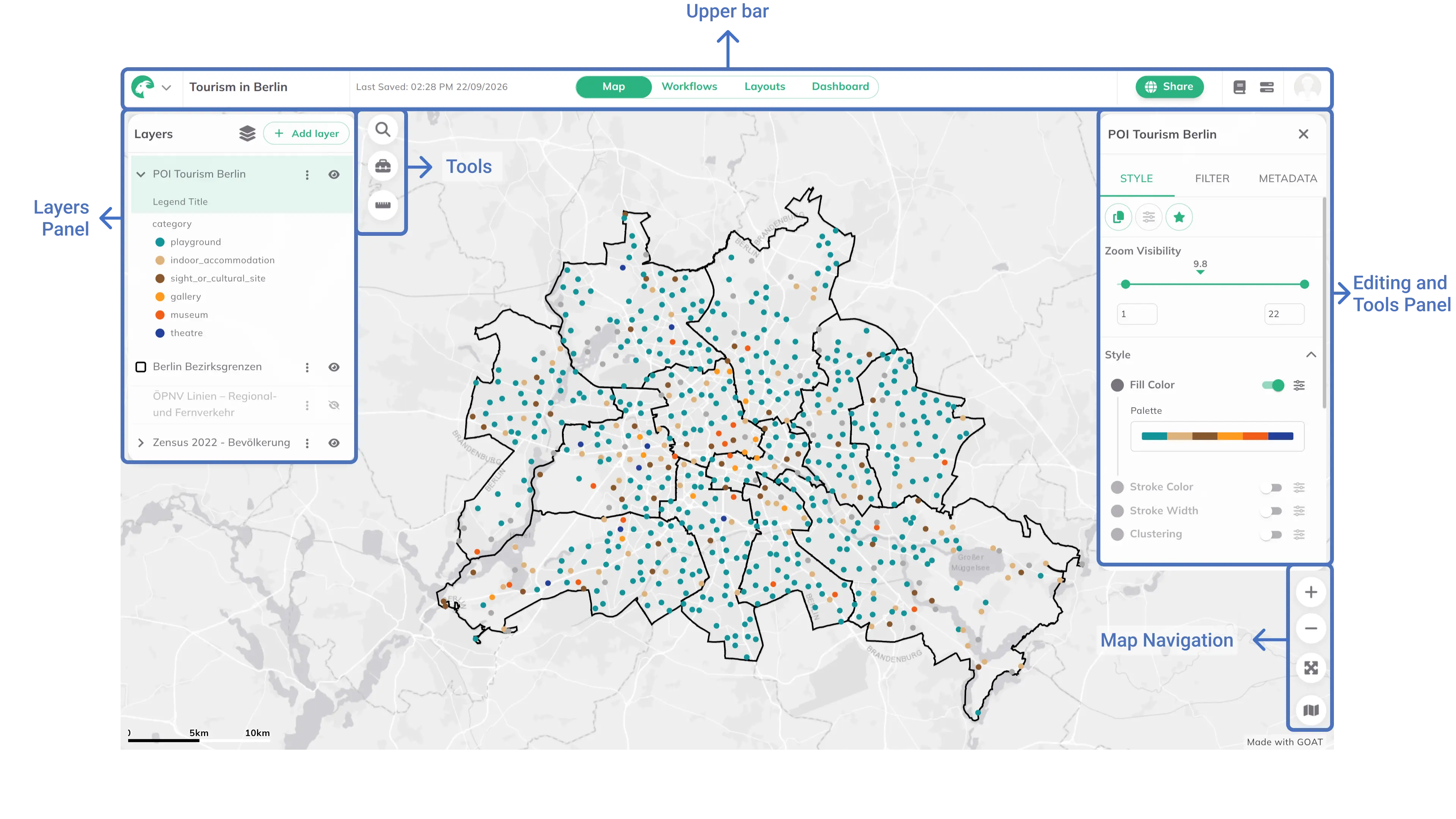The width and height of the screenshot is (1456, 819).
Task: Open the toolbox tool
Action: [x=383, y=166]
